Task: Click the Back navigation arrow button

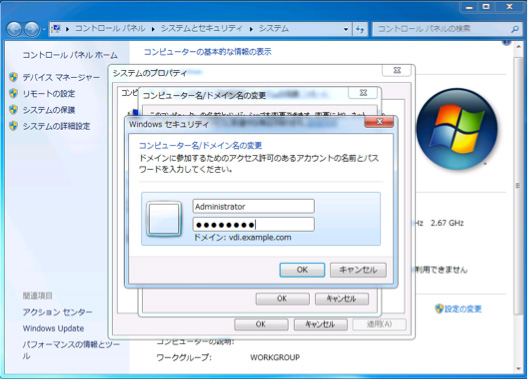Action: tap(14, 29)
